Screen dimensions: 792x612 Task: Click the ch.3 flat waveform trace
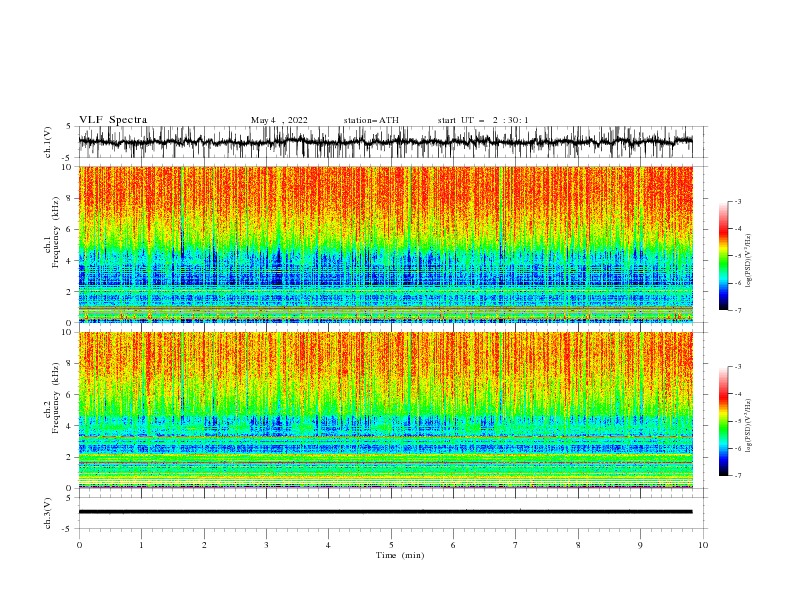tap(385, 512)
